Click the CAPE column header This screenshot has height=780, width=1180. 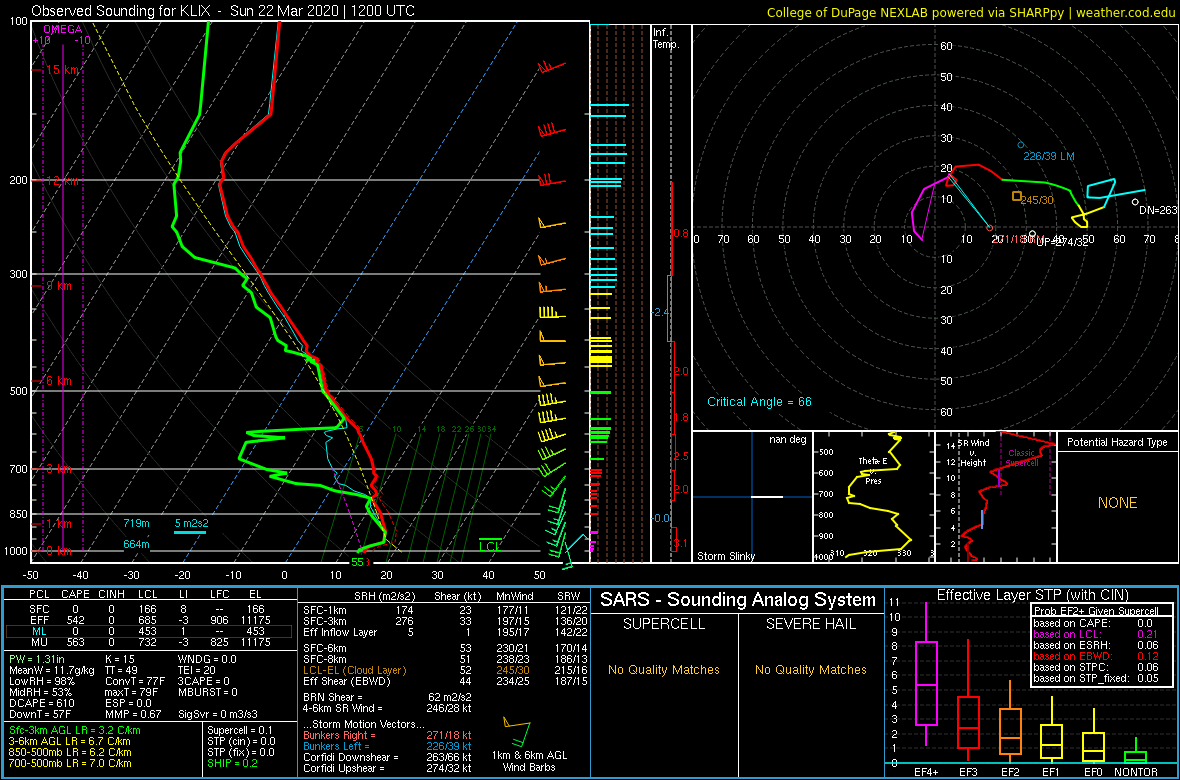pos(75,596)
